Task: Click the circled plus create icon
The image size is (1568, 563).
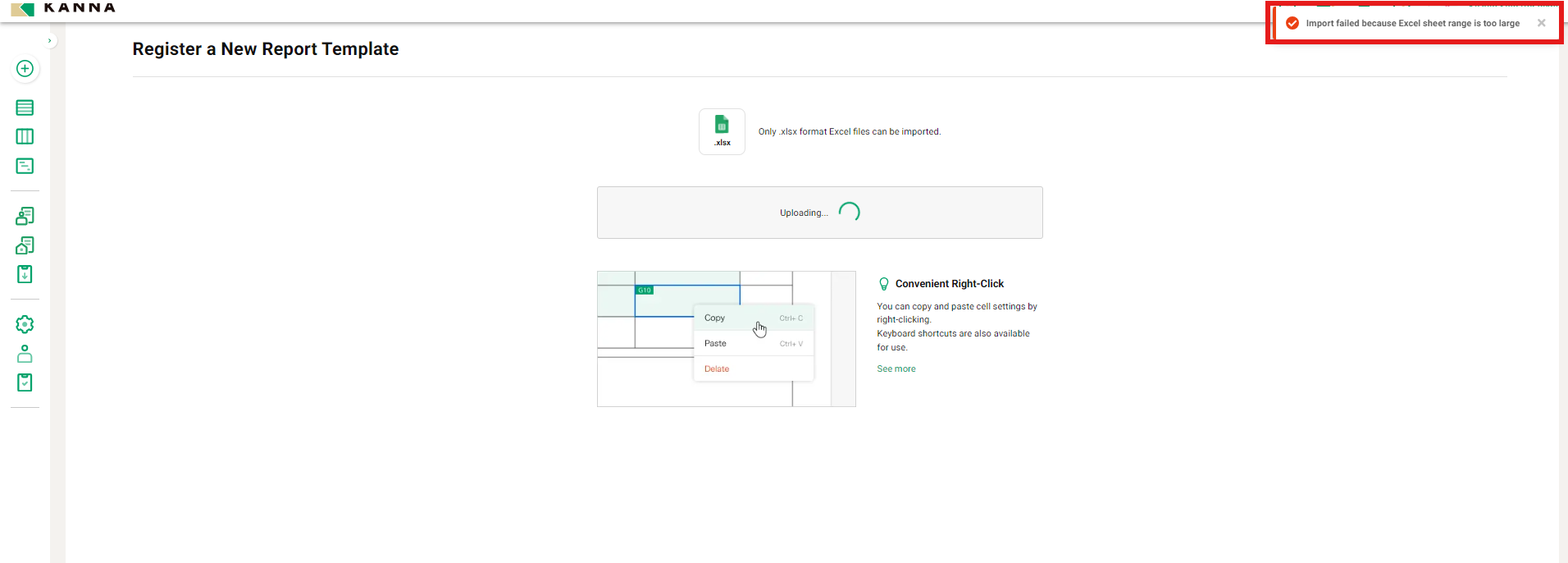Action: [x=25, y=69]
